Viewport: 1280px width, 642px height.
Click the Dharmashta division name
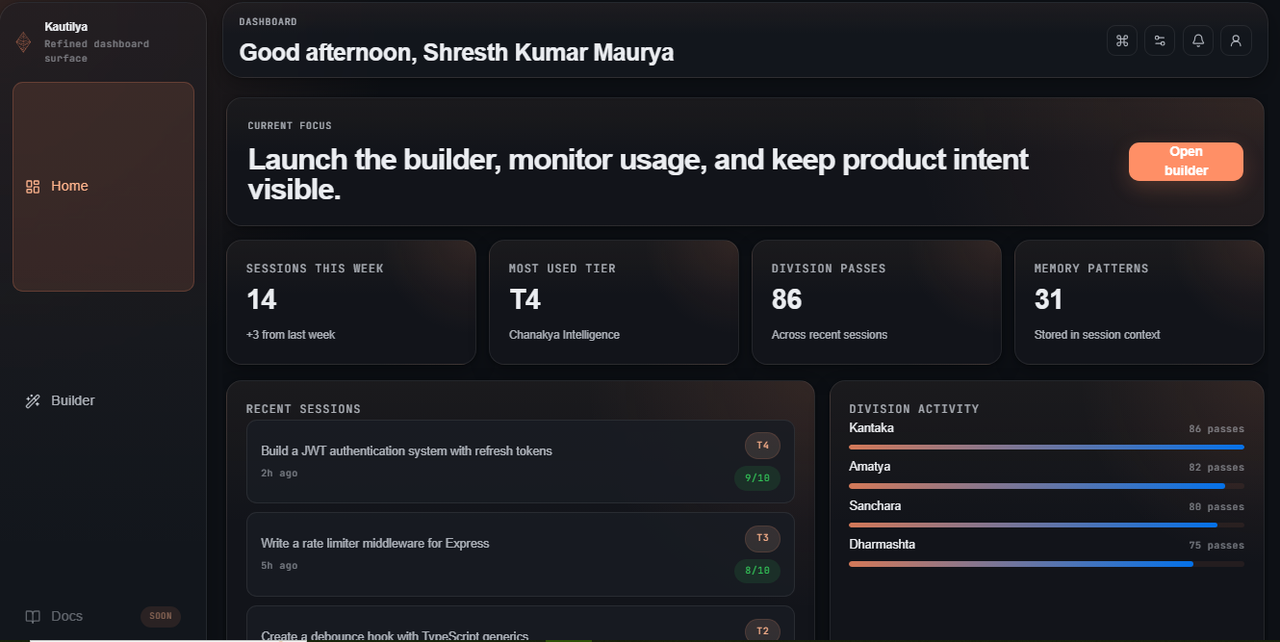pyautogui.click(x=882, y=545)
